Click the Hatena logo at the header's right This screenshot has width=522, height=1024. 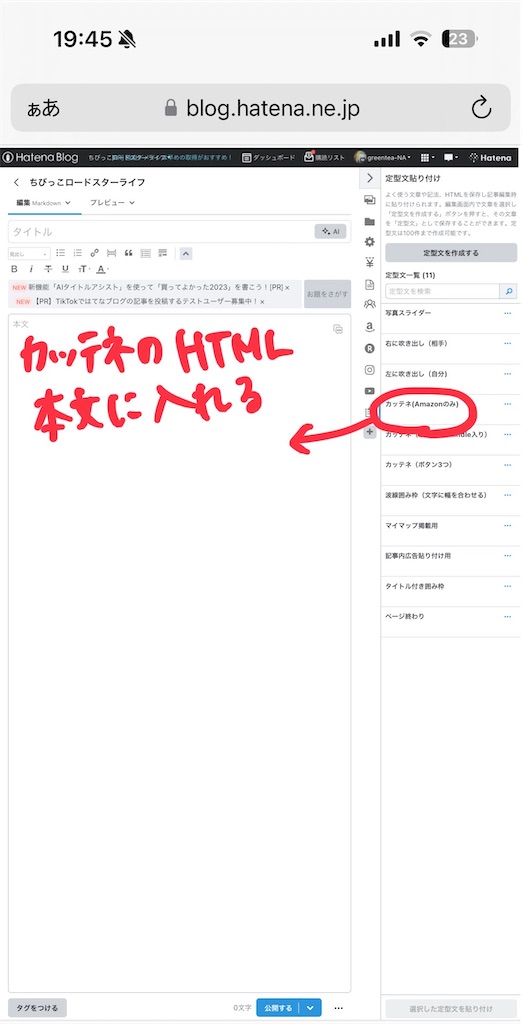point(491,157)
